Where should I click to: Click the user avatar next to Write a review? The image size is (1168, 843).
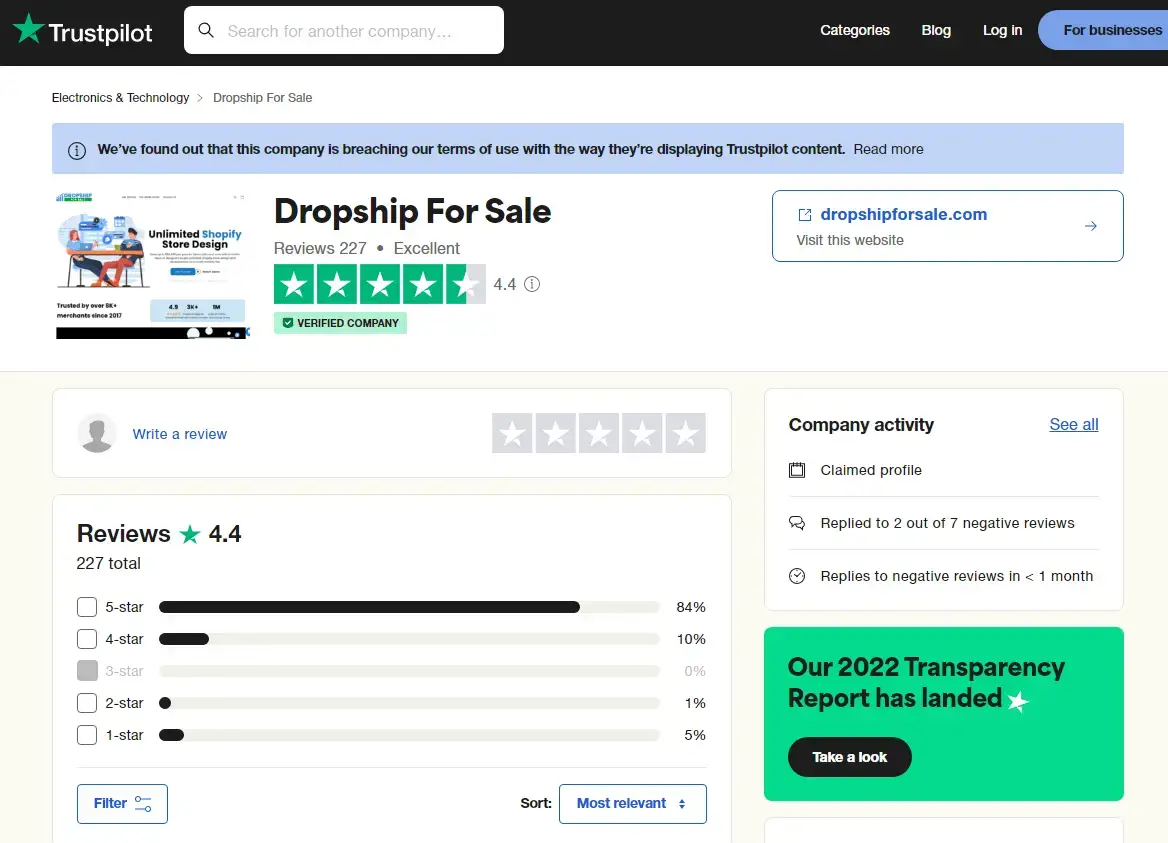pos(97,433)
